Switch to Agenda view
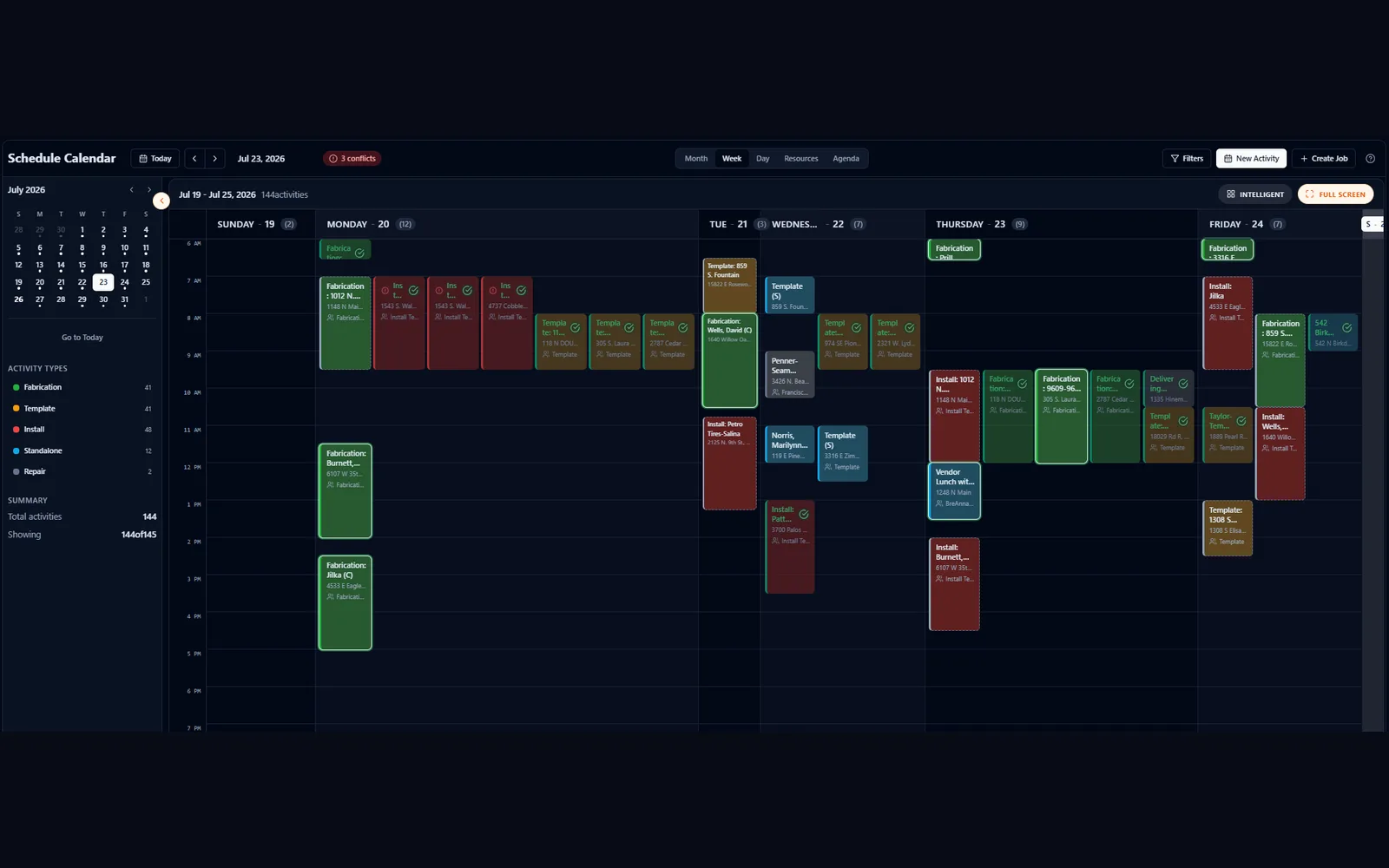 point(846,159)
